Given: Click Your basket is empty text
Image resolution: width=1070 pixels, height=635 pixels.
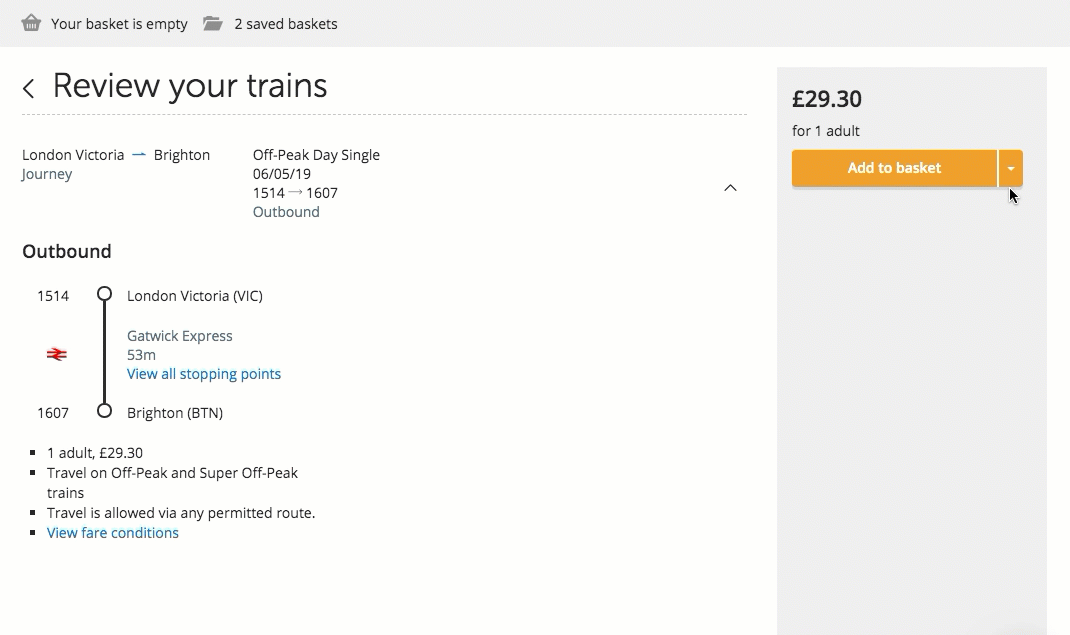Looking at the screenshot, I should [x=119, y=24].
